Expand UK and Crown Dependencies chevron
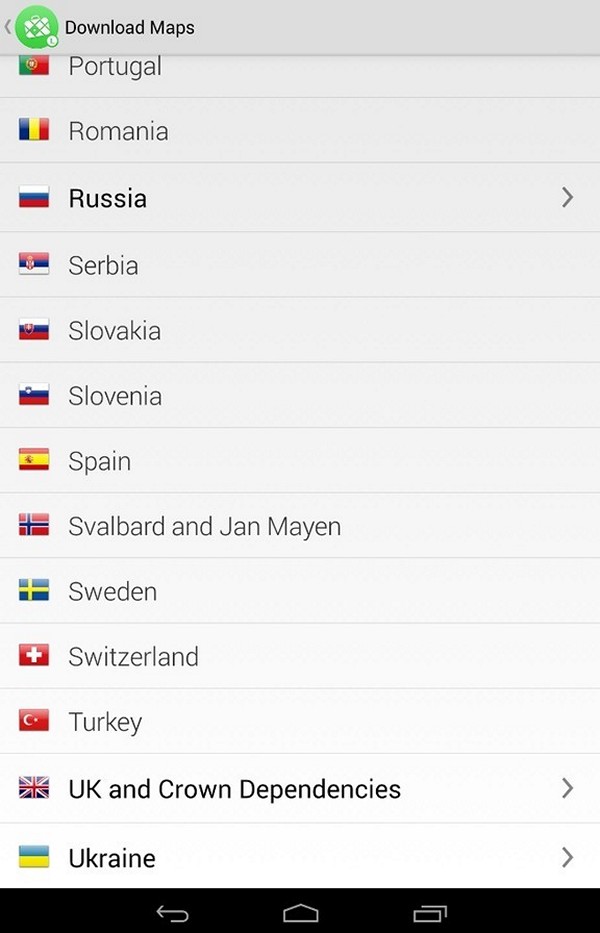The image size is (600, 933). [567, 788]
